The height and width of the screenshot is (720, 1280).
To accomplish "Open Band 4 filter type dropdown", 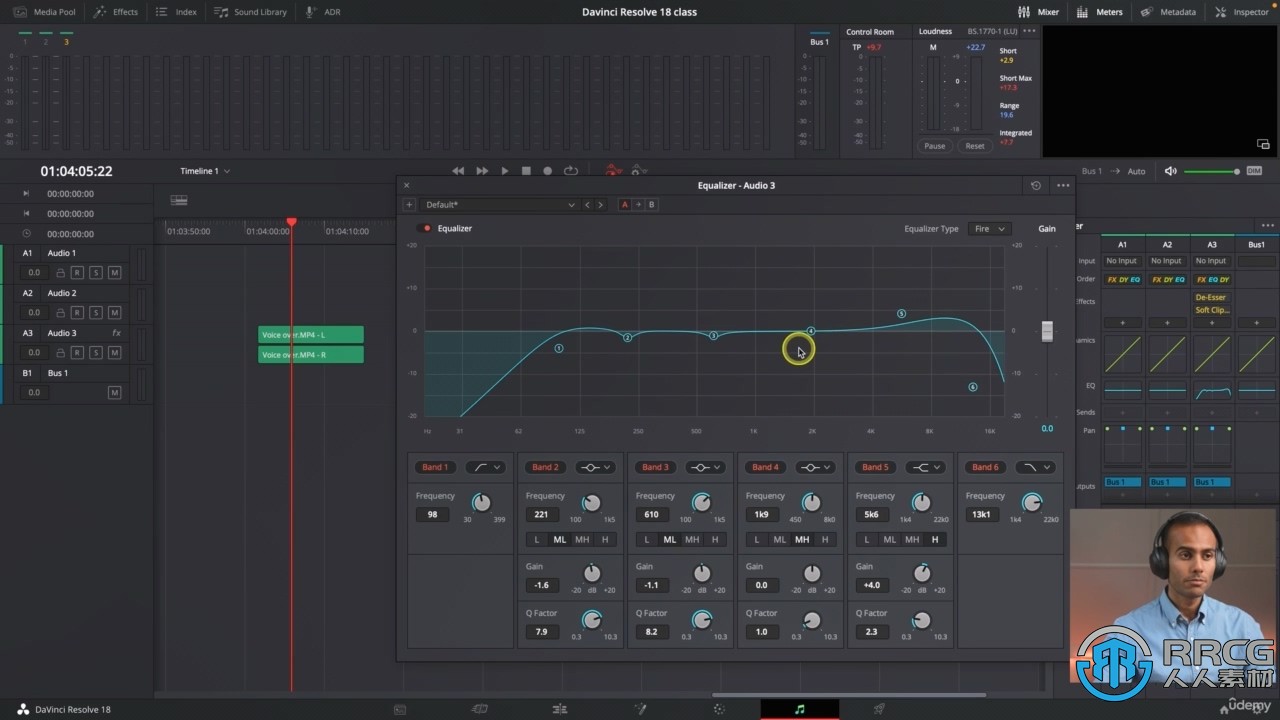I will coord(815,467).
